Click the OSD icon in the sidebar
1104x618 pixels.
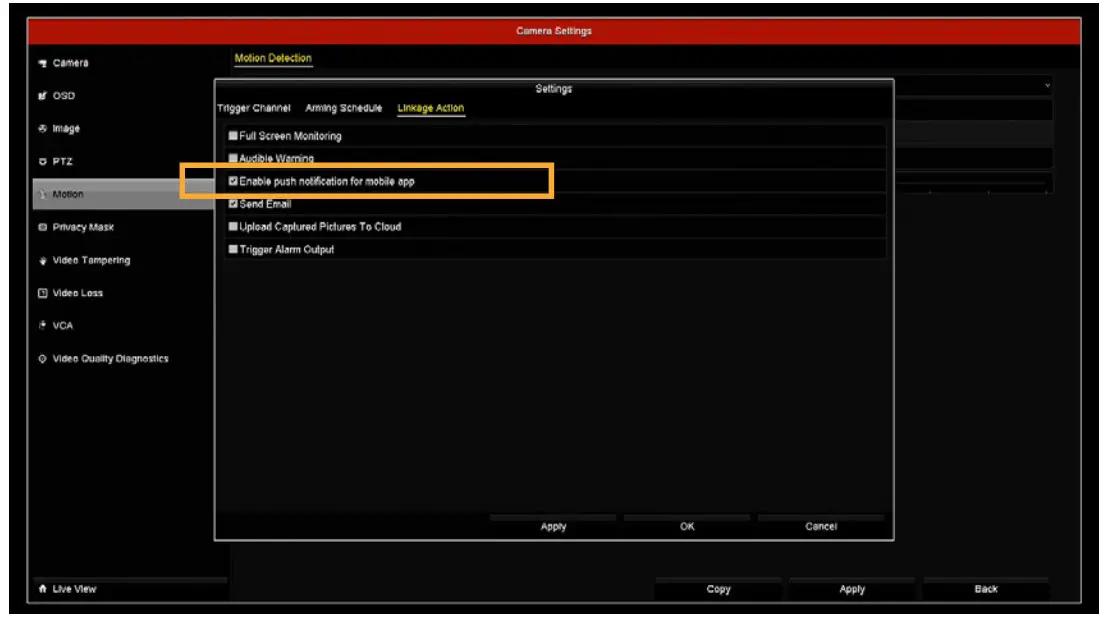click(42, 96)
